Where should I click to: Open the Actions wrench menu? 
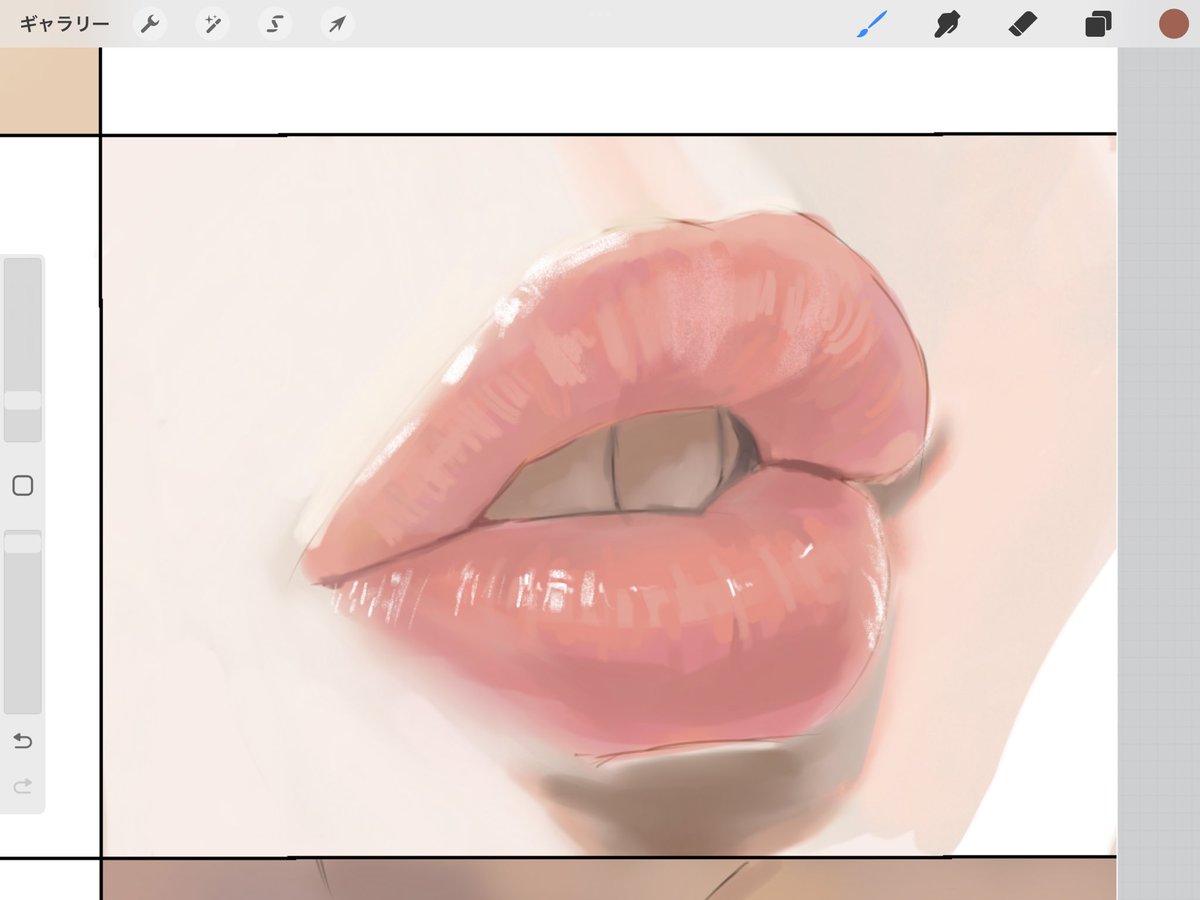(x=150, y=24)
